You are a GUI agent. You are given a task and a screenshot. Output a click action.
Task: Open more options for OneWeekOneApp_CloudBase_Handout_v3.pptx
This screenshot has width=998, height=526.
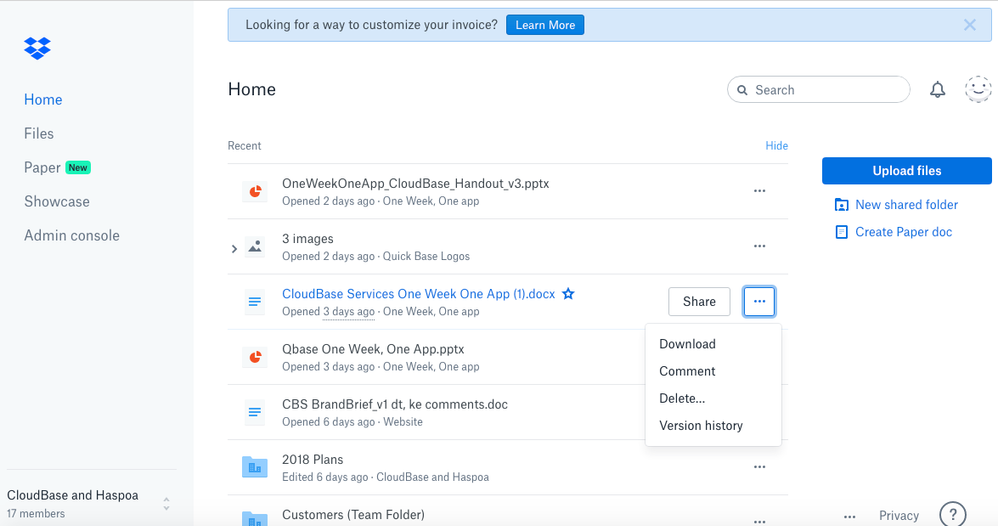coord(759,191)
